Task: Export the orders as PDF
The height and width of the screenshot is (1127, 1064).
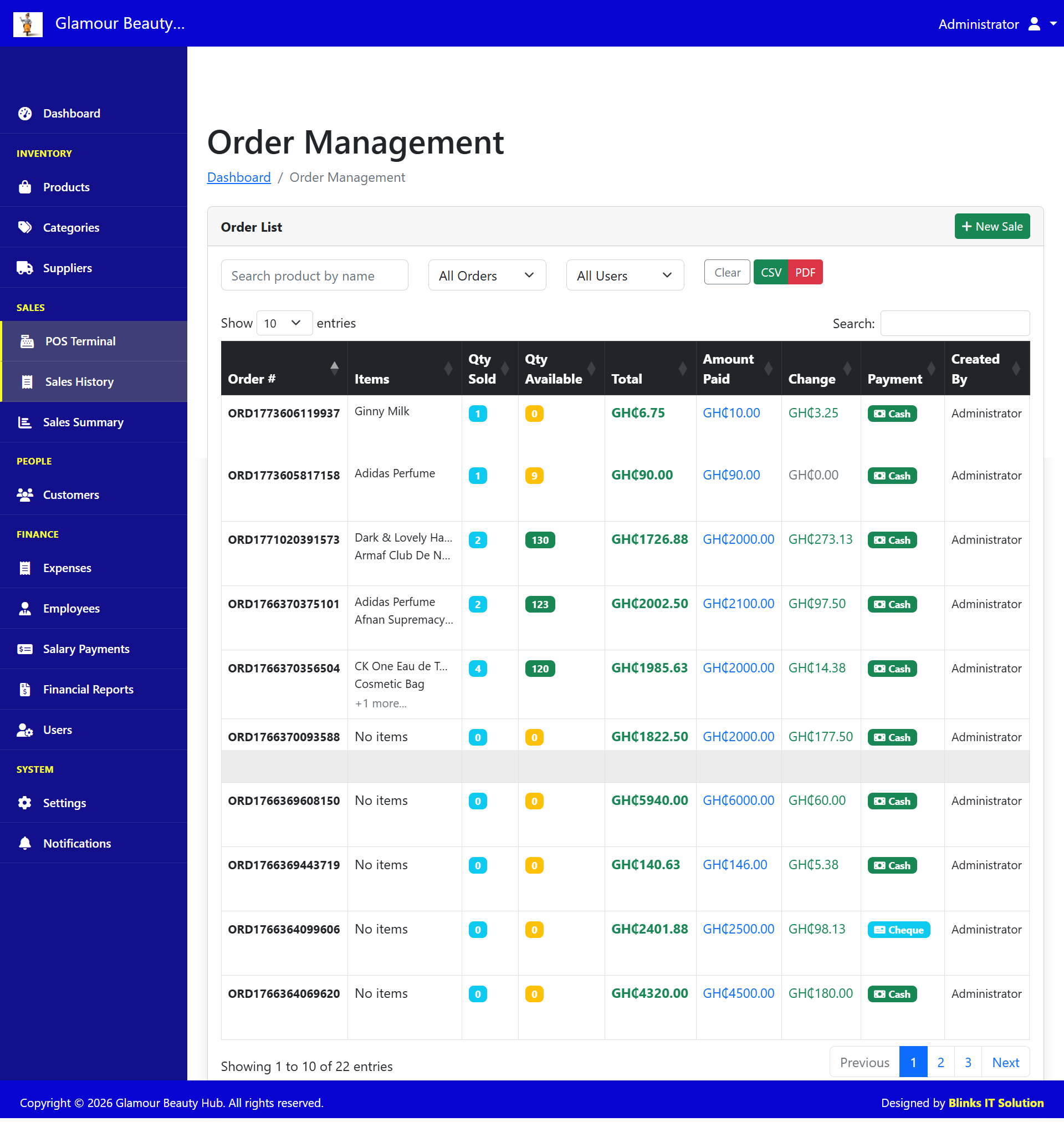Action: tap(805, 272)
